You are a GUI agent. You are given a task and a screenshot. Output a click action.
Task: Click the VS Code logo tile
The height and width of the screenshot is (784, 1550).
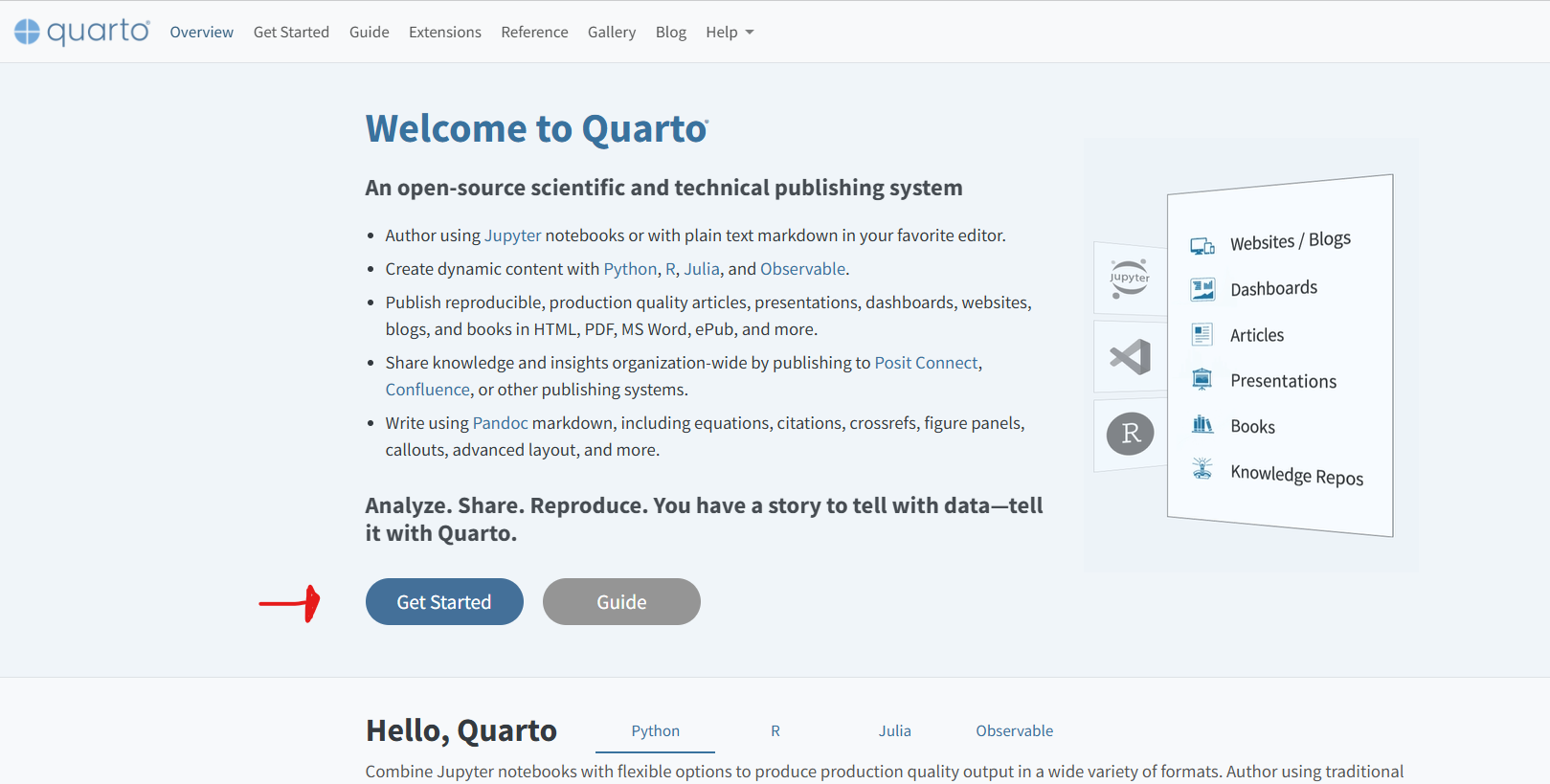point(1130,357)
